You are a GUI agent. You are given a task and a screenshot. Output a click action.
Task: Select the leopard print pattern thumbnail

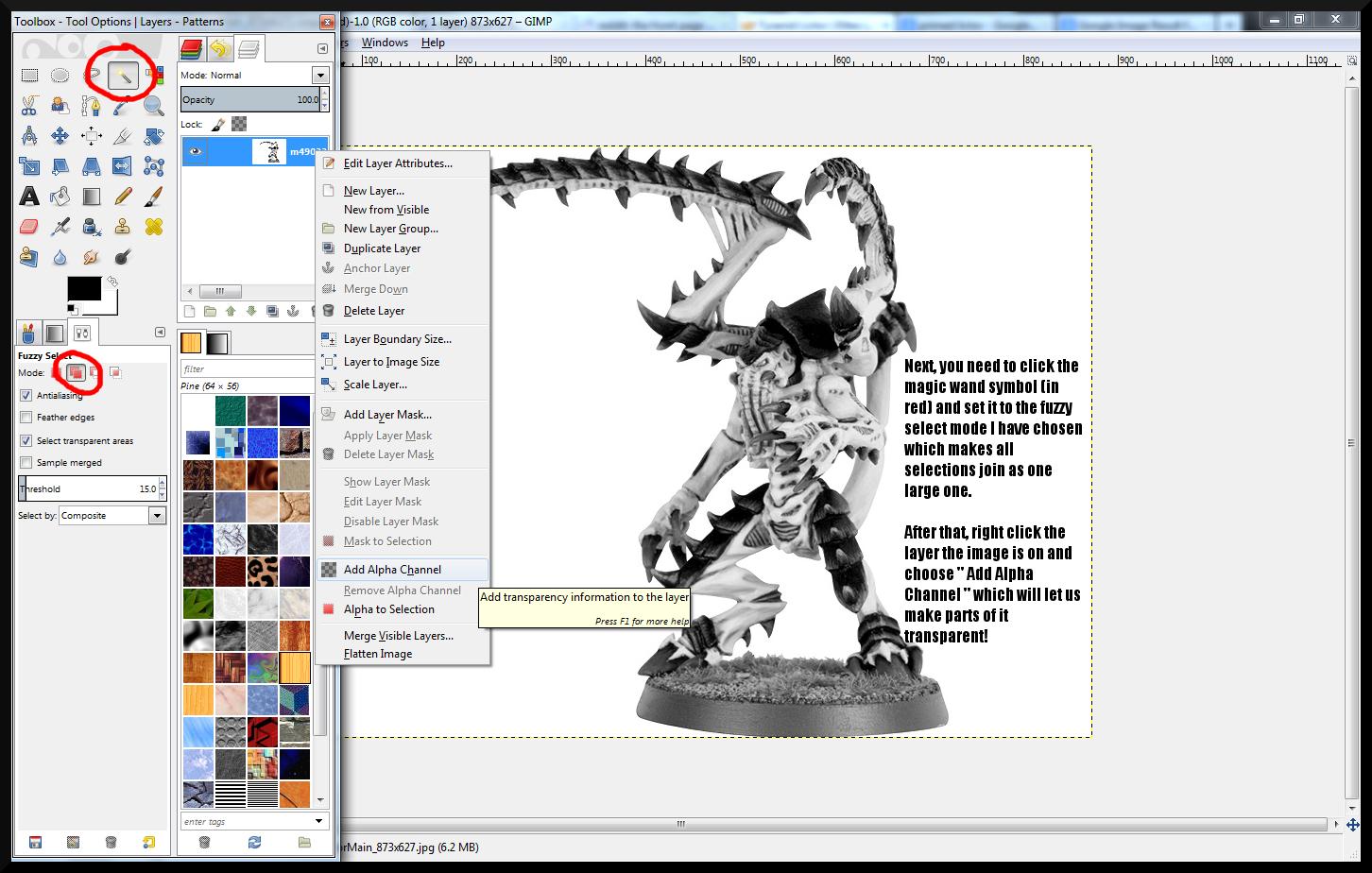262,572
